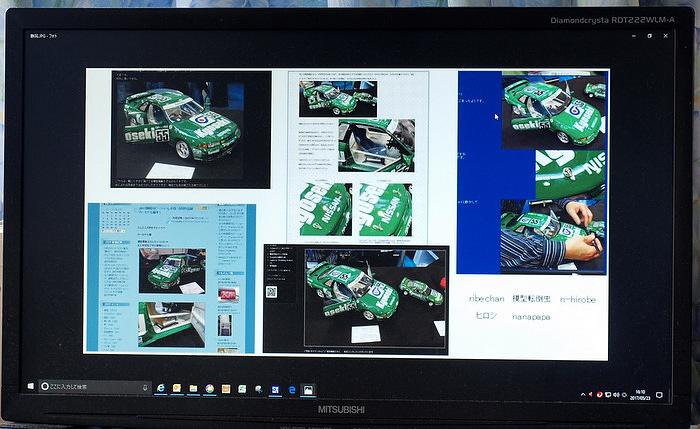Click the Cortana circle icon in search box
The height and width of the screenshot is (429, 700).
pyautogui.click(x=45, y=387)
